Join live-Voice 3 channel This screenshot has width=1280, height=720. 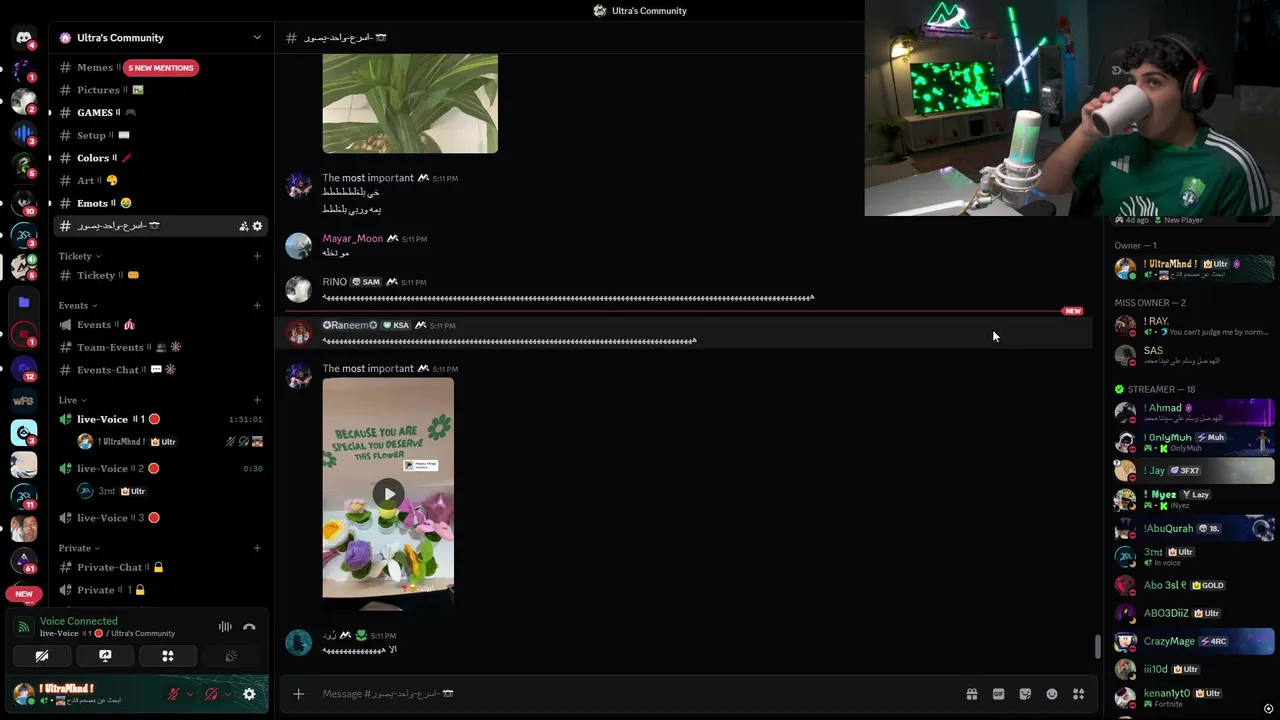(161, 518)
